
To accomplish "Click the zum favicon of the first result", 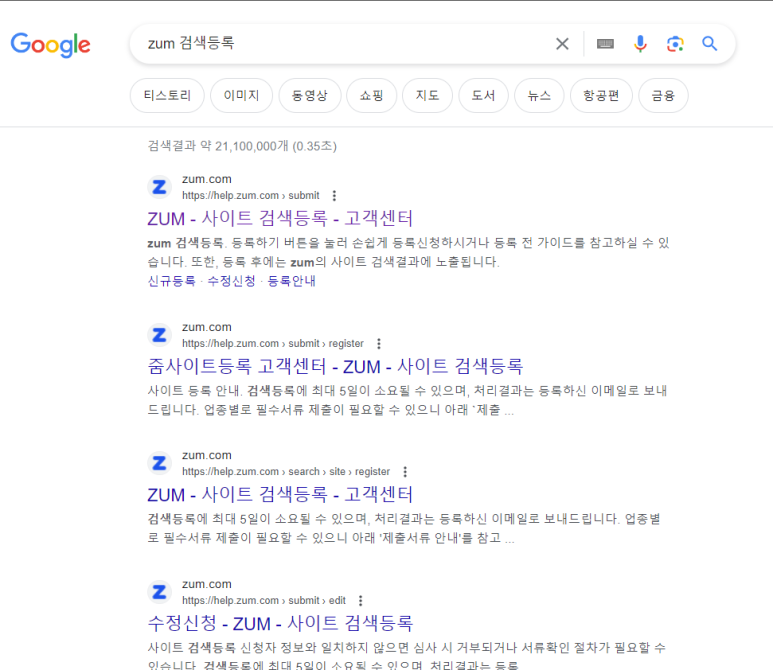I will point(160,187).
